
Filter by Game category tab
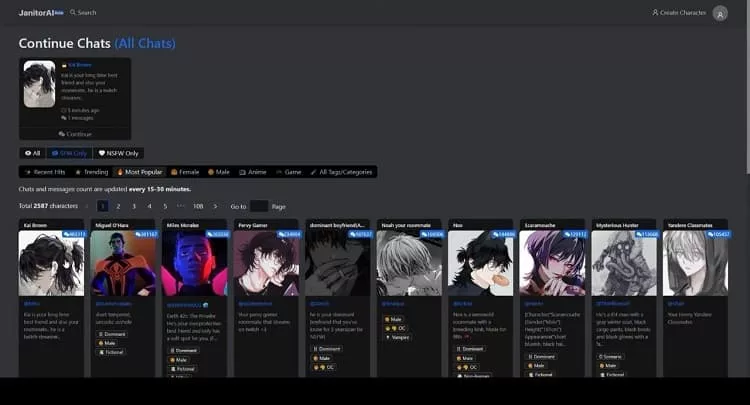[x=288, y=172]
